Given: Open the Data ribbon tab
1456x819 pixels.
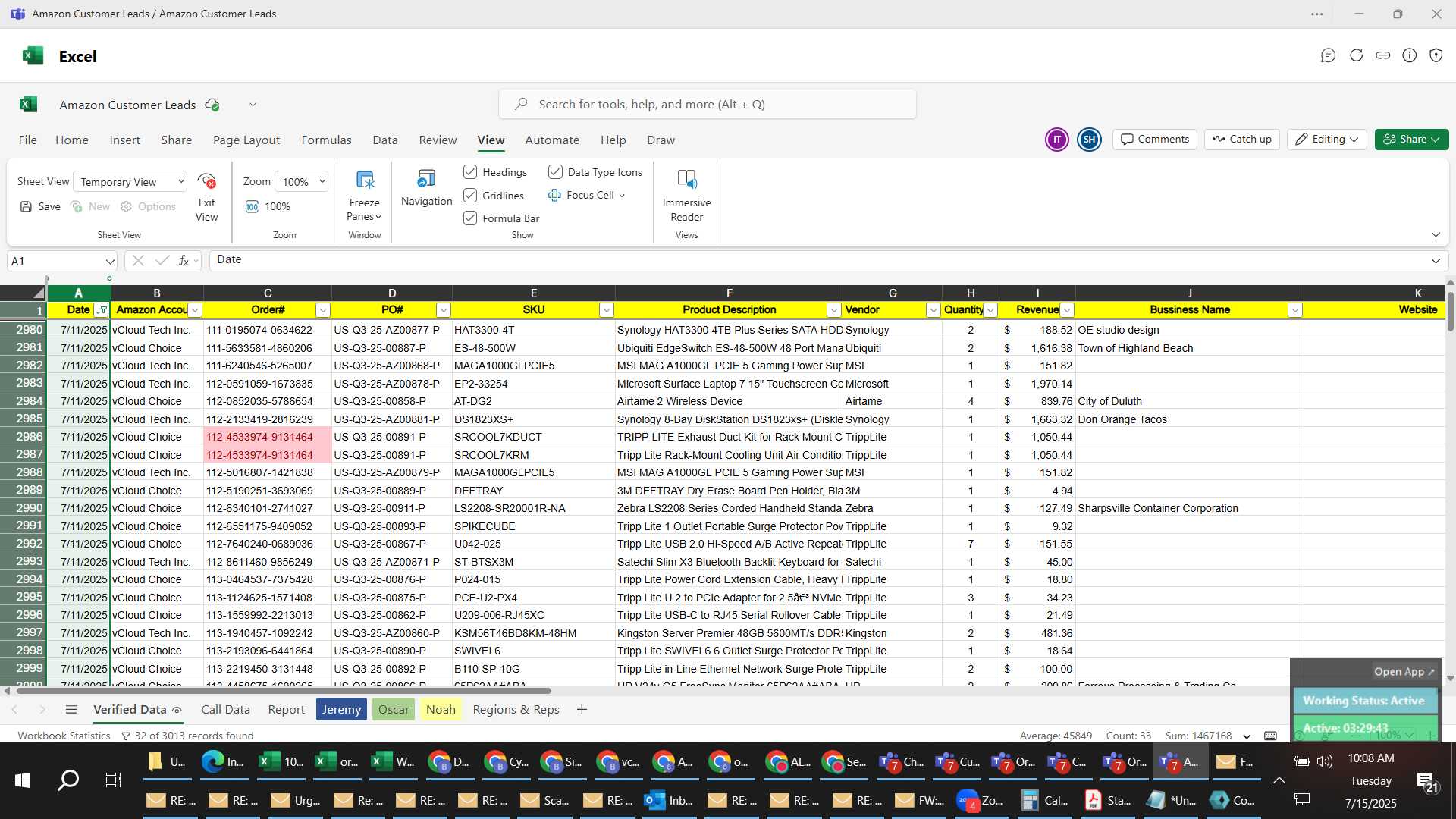Looking at the screenshot, I should pyautogui.click(x=385, y=140).
